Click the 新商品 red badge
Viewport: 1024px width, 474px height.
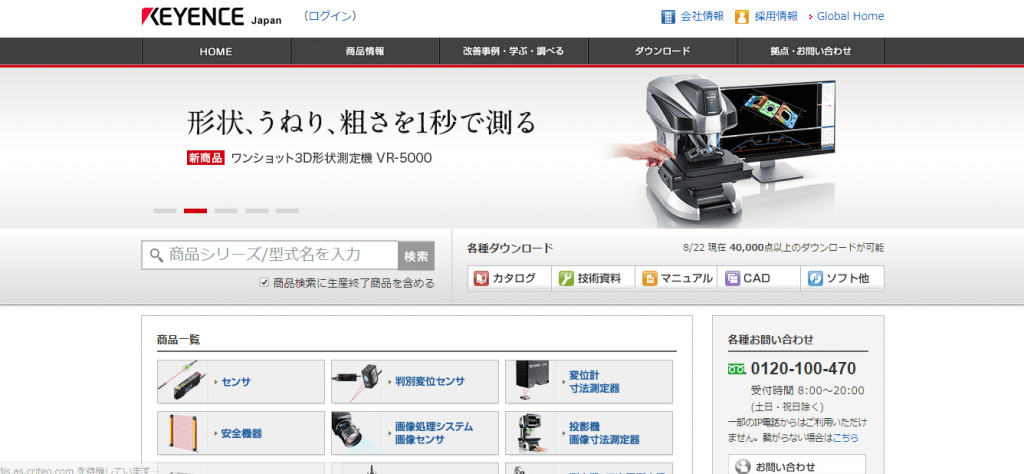[206, 157]
